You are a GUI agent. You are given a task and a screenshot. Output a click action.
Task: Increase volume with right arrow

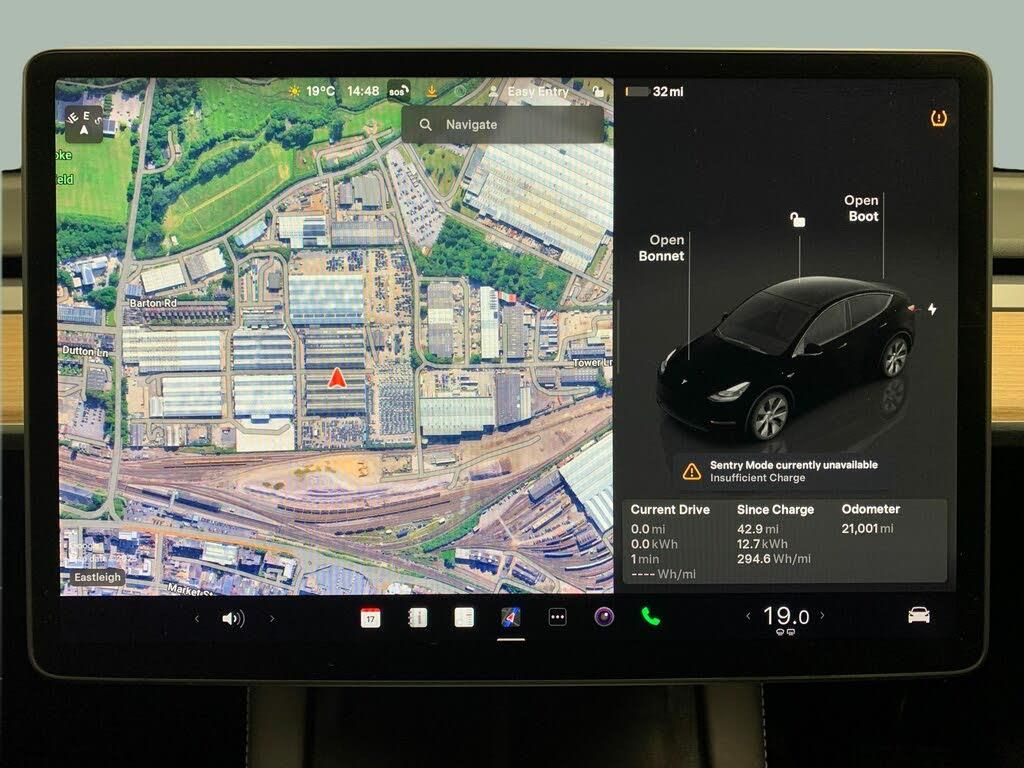click(272, 618)
